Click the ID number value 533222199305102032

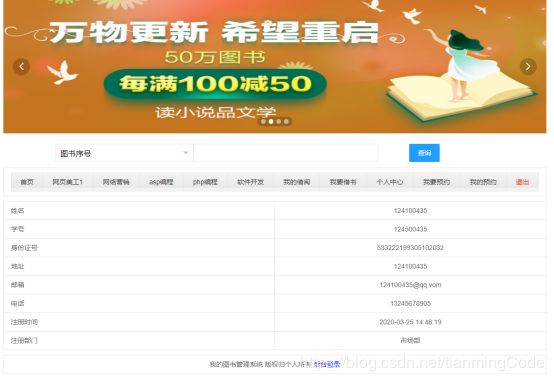410,248
